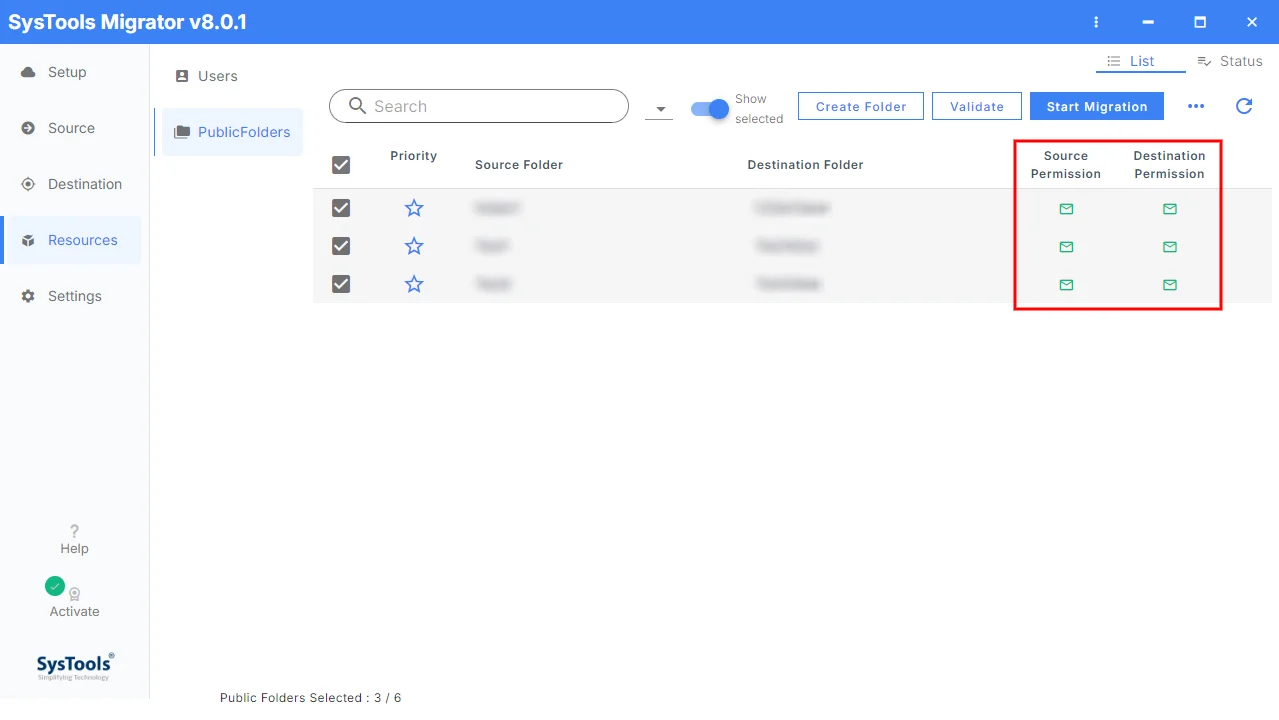The width and height of the screenshot is (1279, 720).
Task: Switch to Status view
Action: [1230, 61]
